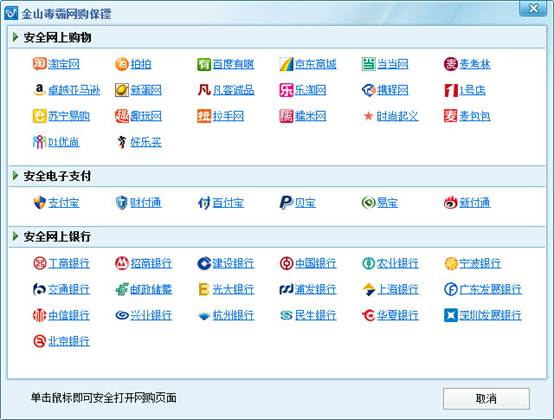
Task: Collapse the 安全电子支付 section arrow
Action: pos(15,176)
